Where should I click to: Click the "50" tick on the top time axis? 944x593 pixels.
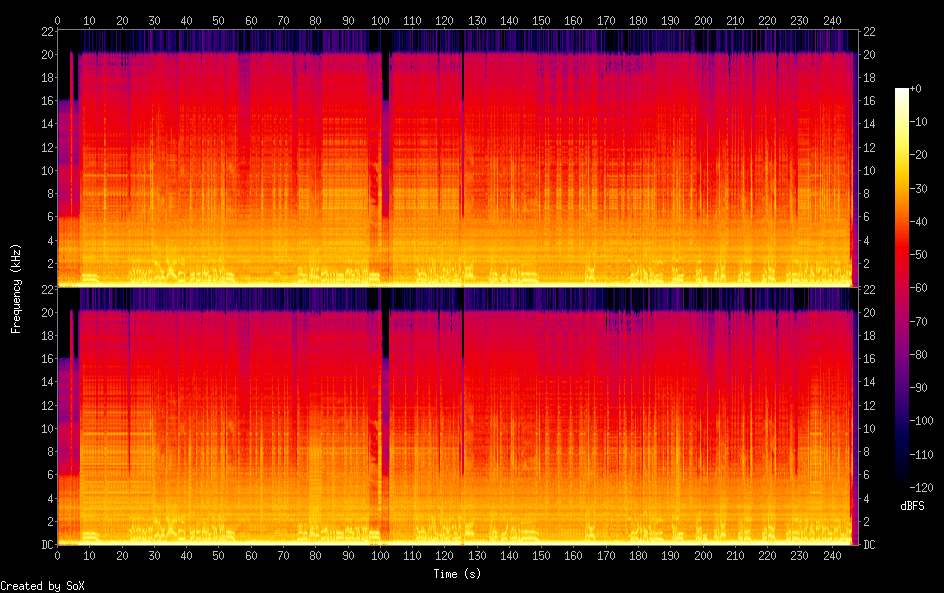219,20
